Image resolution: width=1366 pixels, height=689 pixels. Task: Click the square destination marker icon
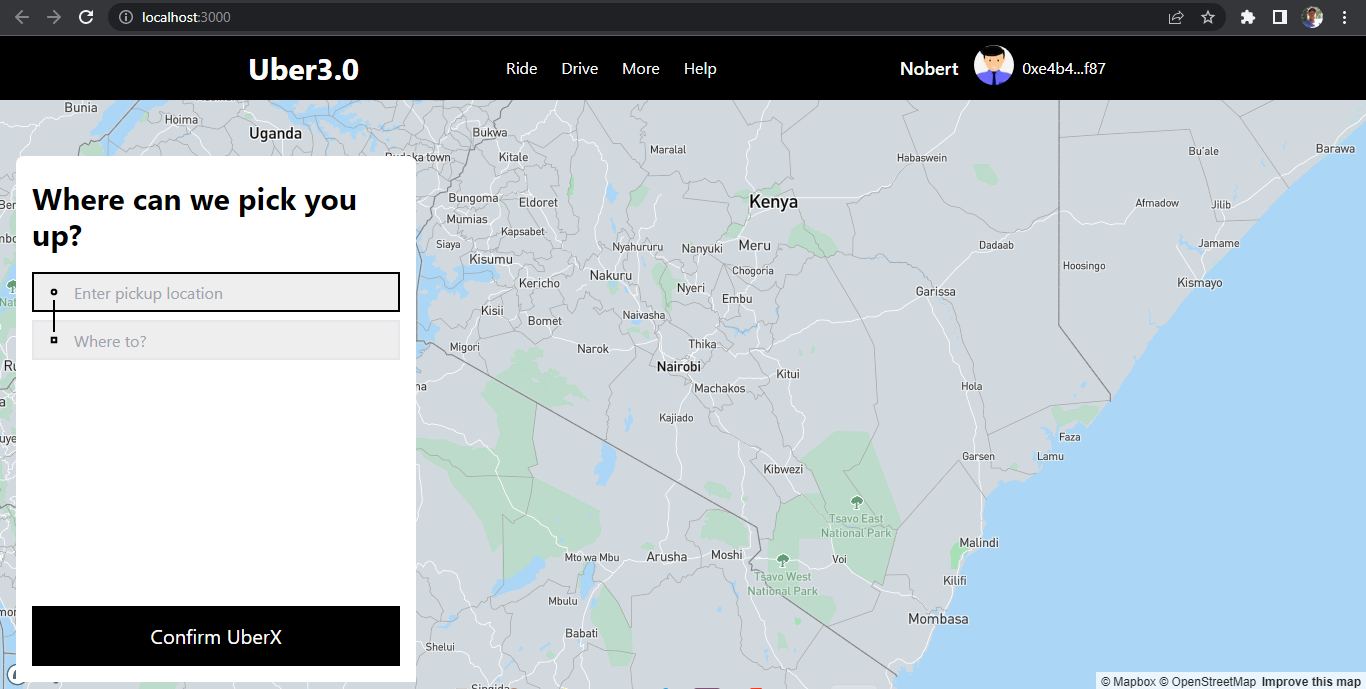(x=54, y=340)
